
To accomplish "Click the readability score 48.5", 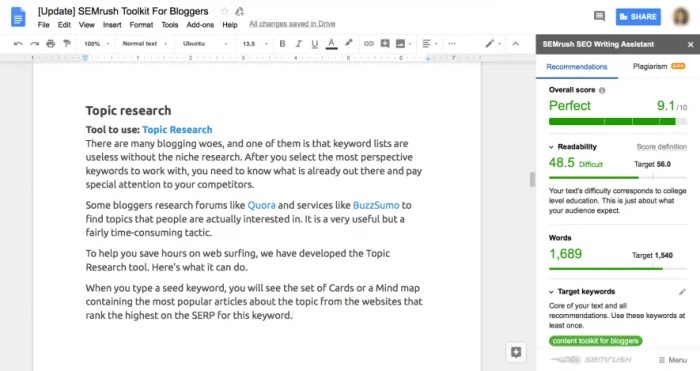I will click(562, 163).
